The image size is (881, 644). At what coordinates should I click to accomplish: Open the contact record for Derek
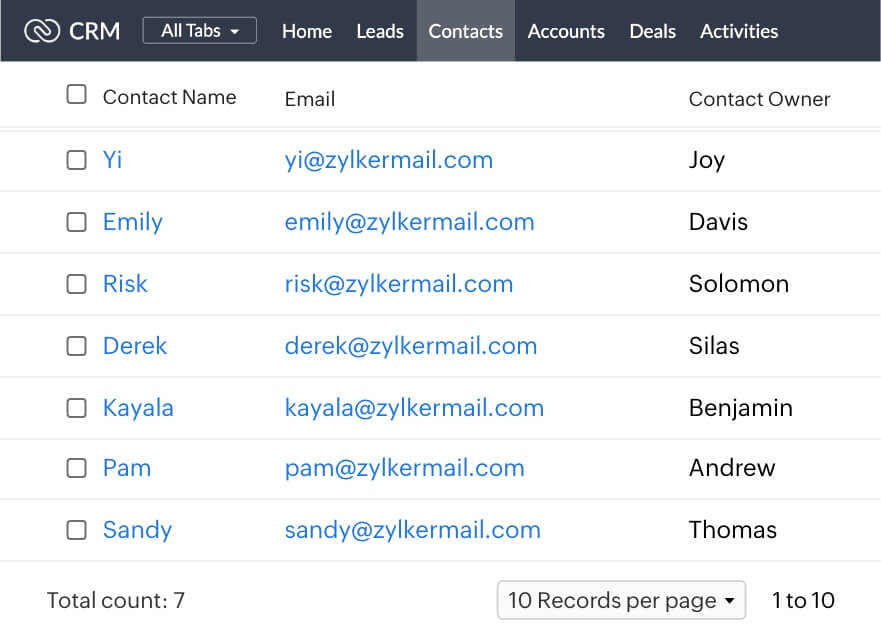point(134,345)
